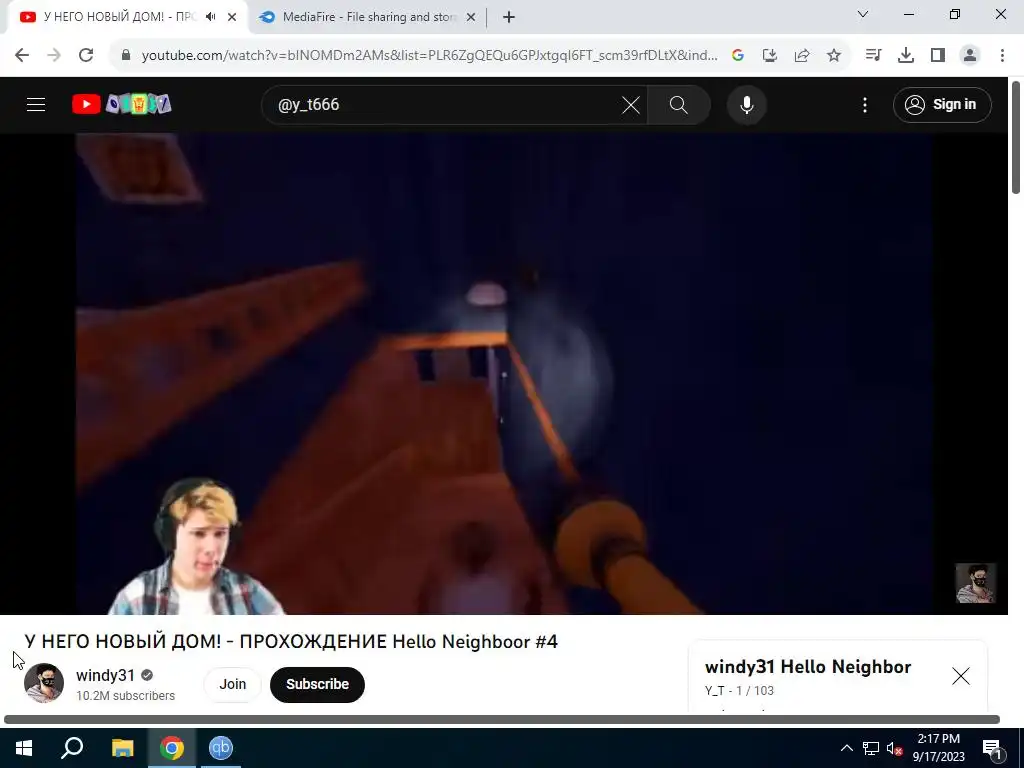Open the notification center icon
Image resolution: width=1024 pixels, height=768 pixels.
pos(991,748)
